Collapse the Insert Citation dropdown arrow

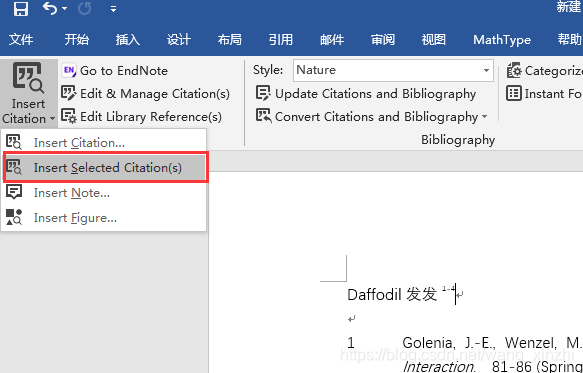(52, 119)
